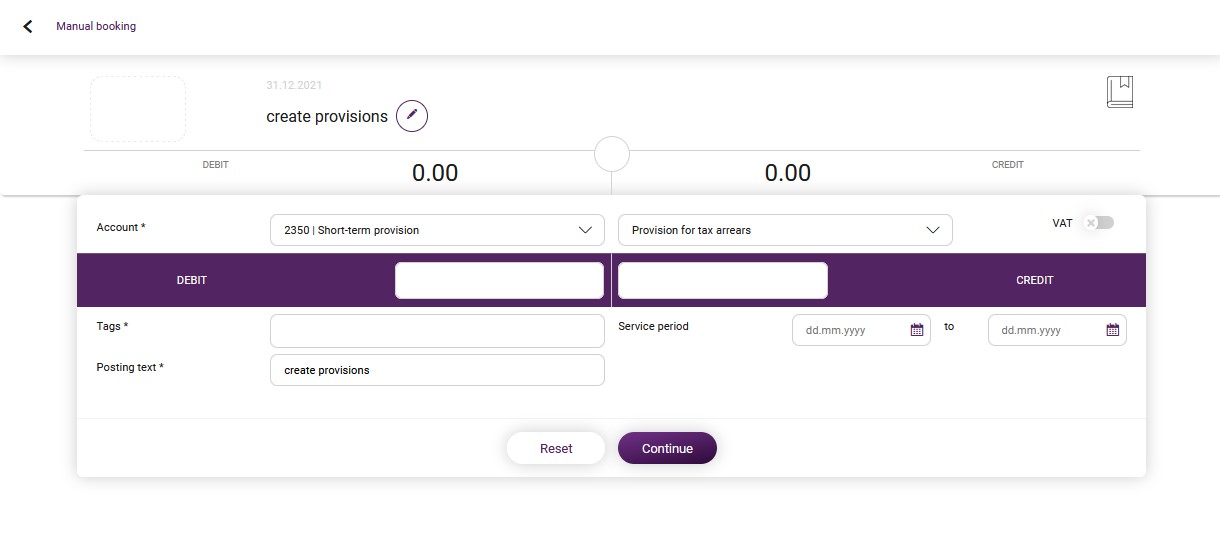Click the circle divider between debit and credit
The width and height of the screenshot is (1220, 548).
(x=612, y=154)
